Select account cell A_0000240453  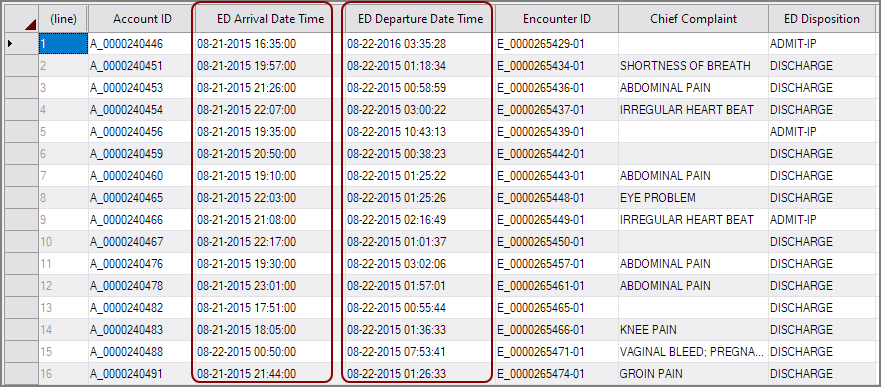click(142, 88)
